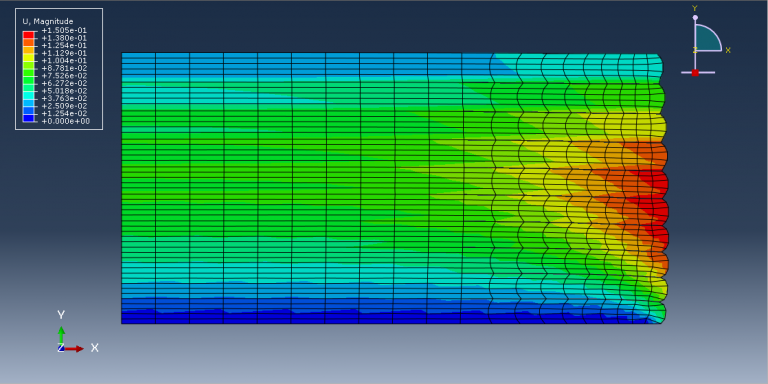Click the blue Z marker of the orientation triad

(61, 348)
